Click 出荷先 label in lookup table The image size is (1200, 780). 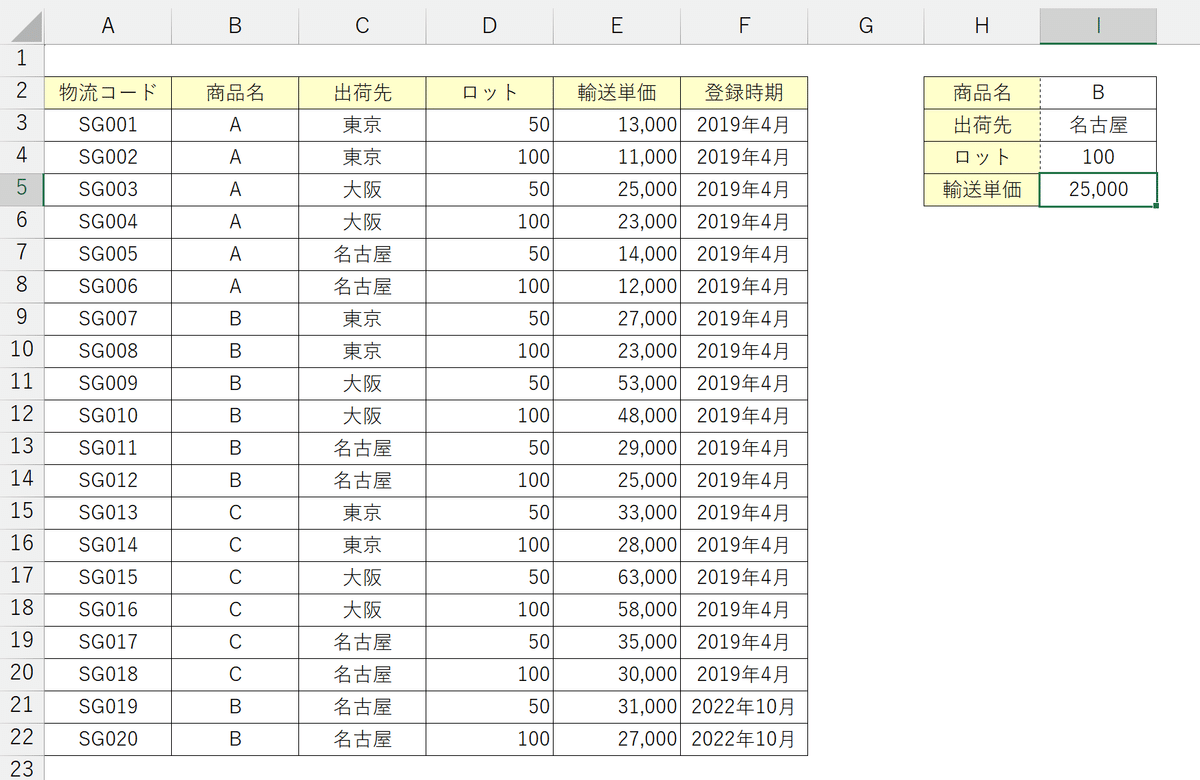[982, 125]
